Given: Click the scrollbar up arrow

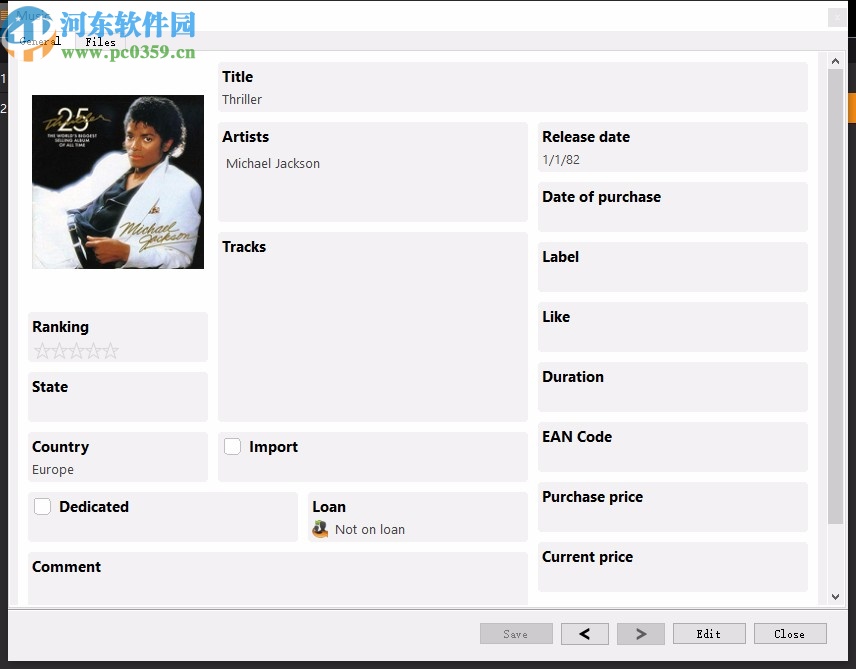Looking at the screenshot, I should 835,59.
